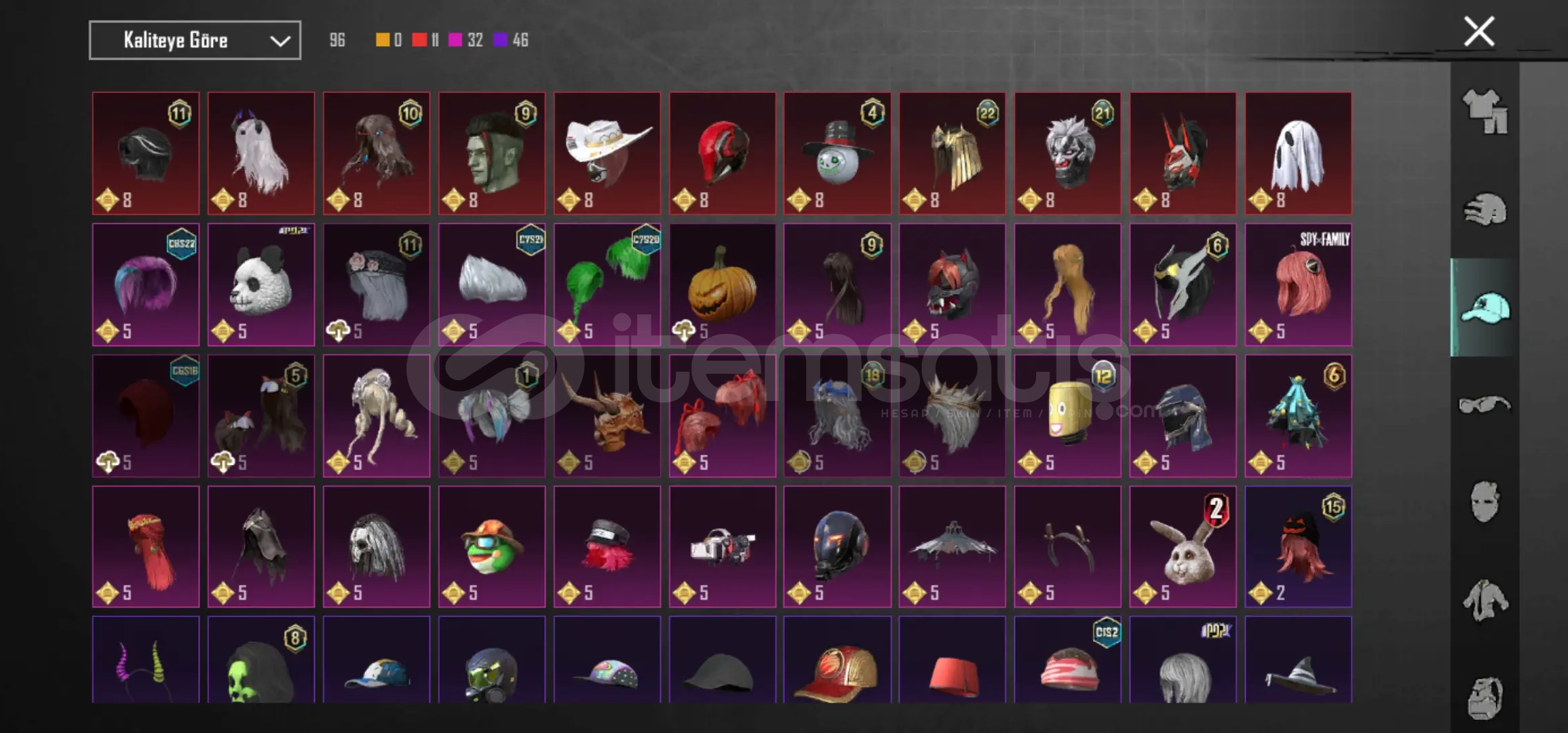
Task: Close the inventory with the X
Action: (x=1479, y=31)
